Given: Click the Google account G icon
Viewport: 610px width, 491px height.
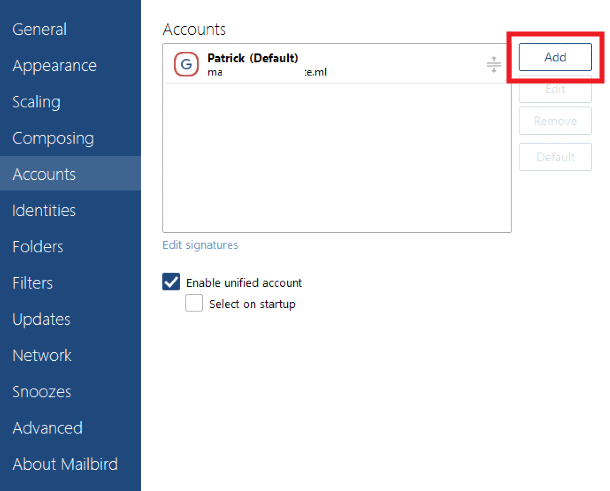Looking at the screenshot, I should pyautogui.click(x=186, y=64).
